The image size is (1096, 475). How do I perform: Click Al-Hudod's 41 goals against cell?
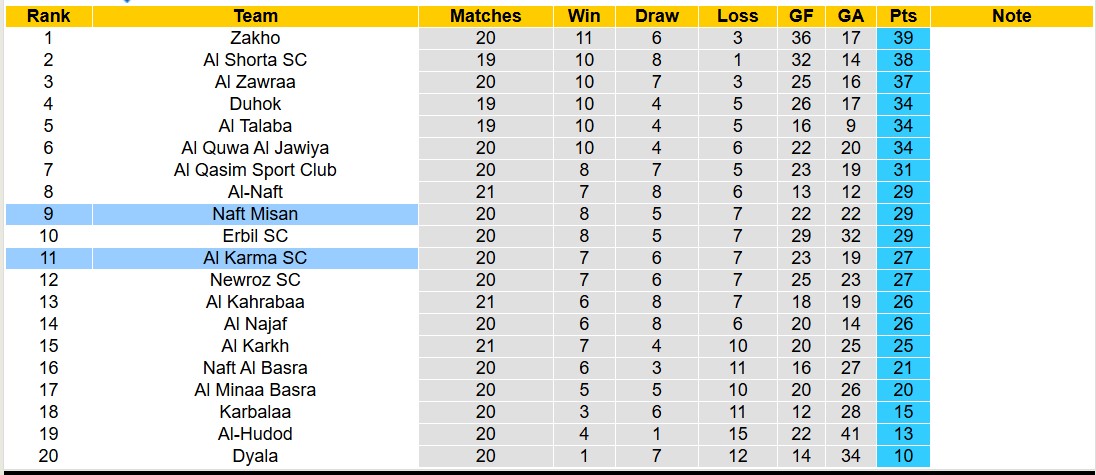click(851, 434)
